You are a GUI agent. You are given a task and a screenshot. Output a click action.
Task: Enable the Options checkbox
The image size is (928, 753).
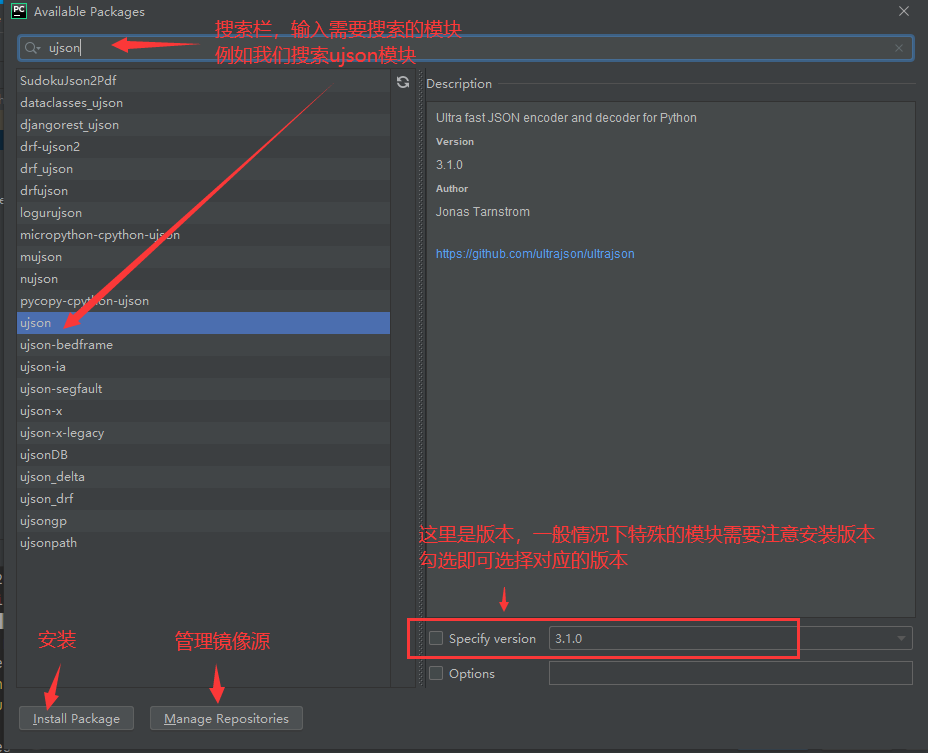[436, 673]
